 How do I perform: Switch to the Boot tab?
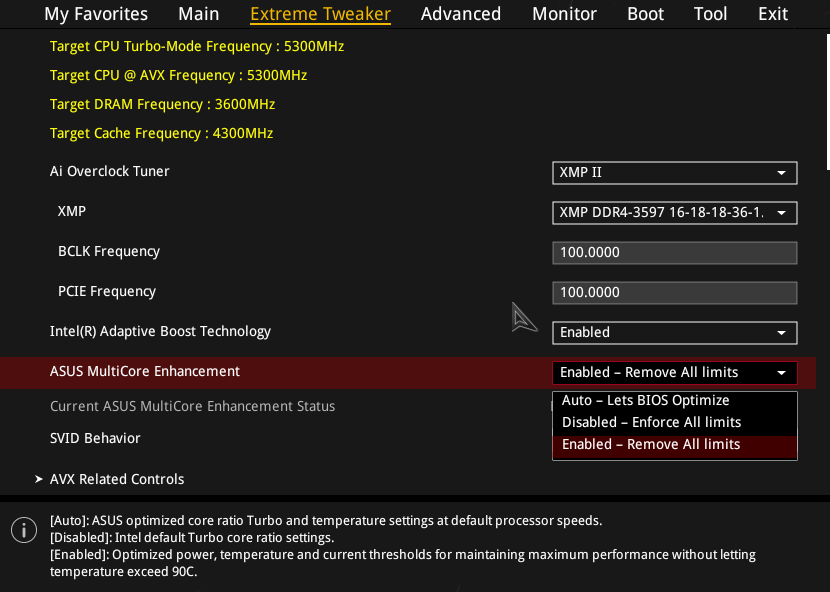click(x=645, y=14)
